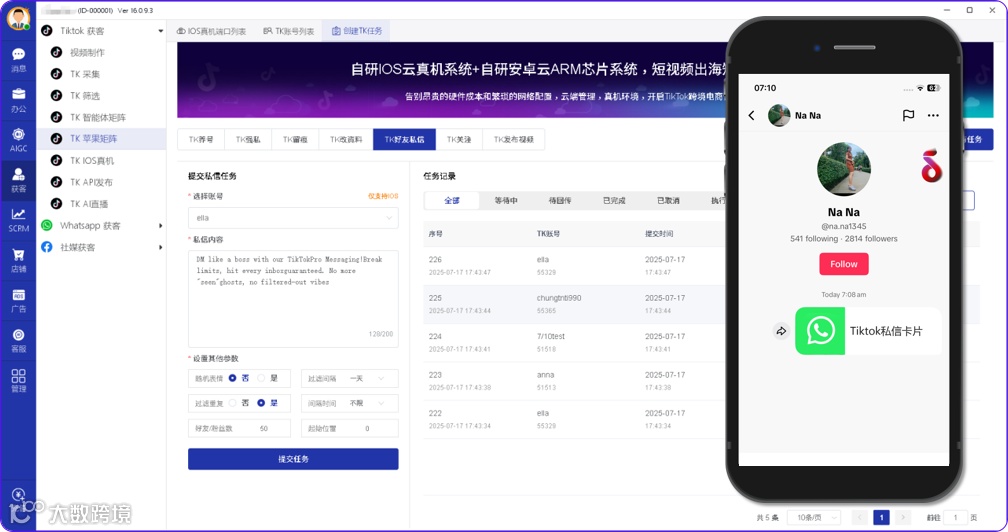Set 过滤重复 to 否
The height and width of the screenshot is (532, 1008).
coord(233,403)
